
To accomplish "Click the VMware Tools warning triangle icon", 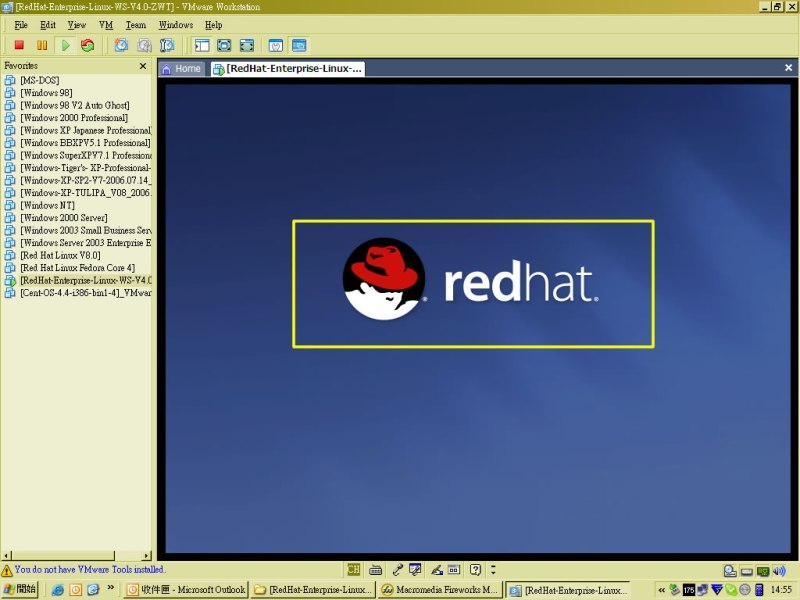I will point(7,570).
